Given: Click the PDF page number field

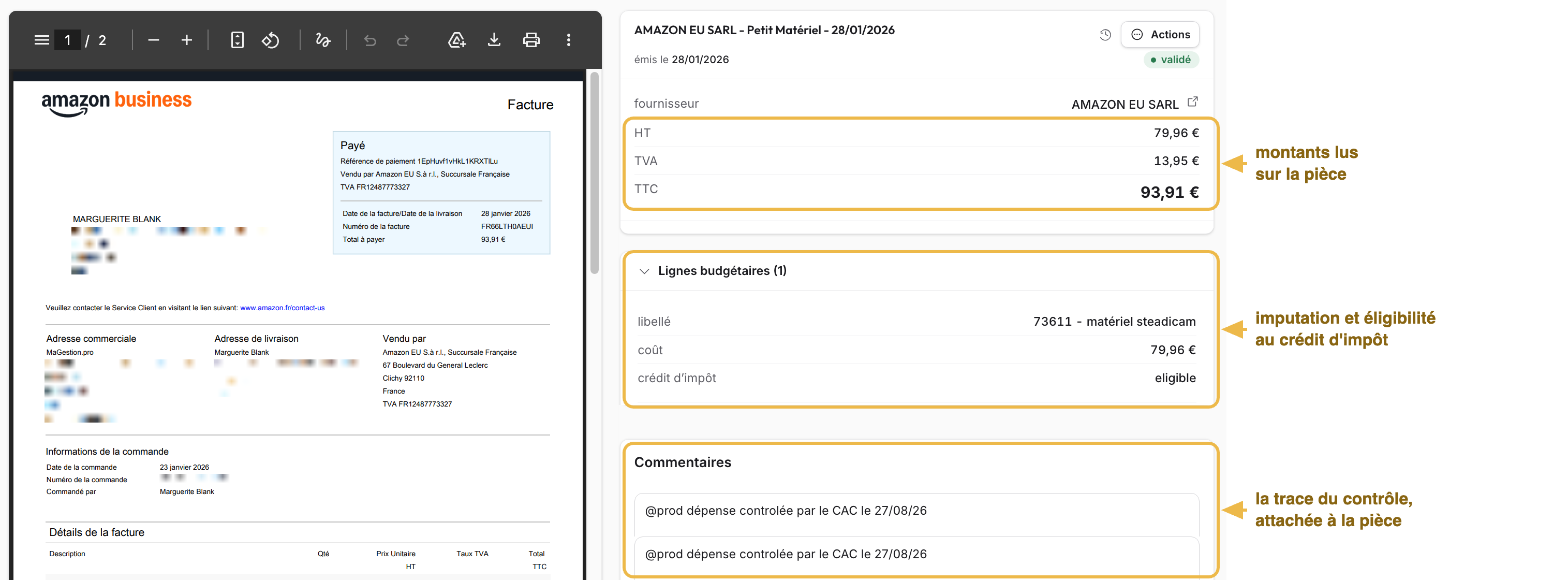Looking at the screenshot, I should tap(68, 40).
